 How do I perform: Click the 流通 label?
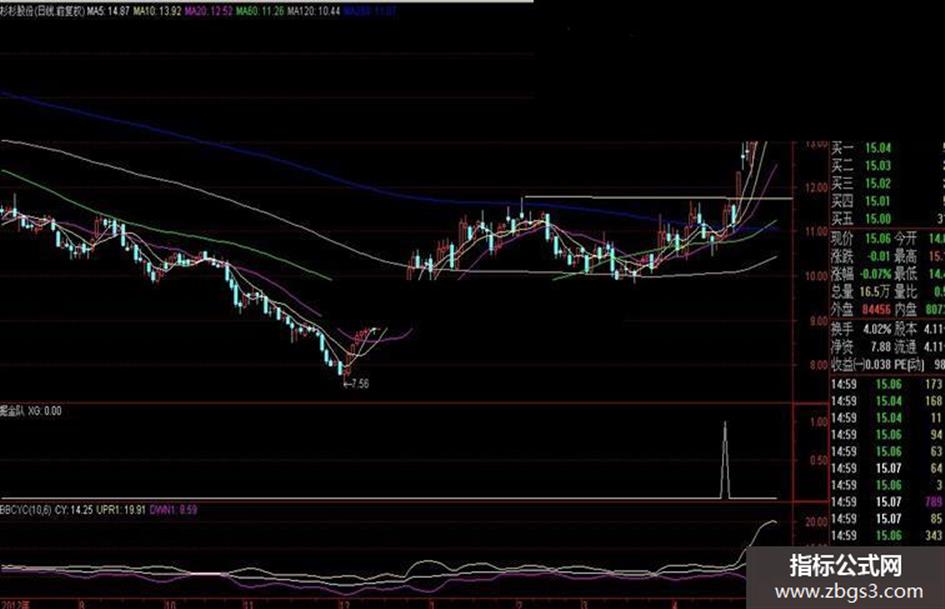pyautogui.click(x=906, y=347)
